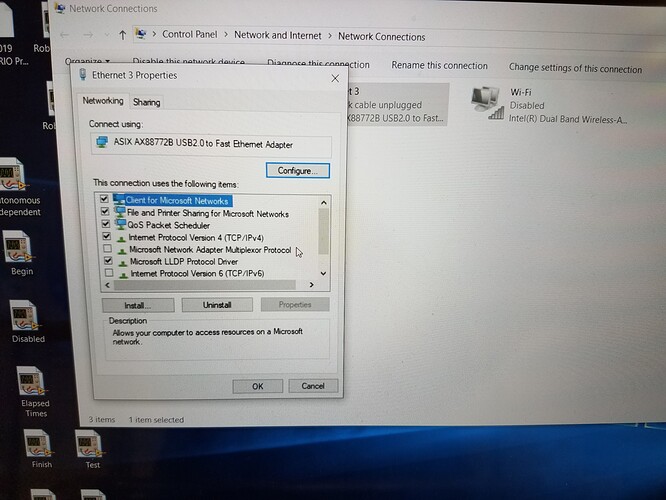Confirm dialog with OK button
This screenshot has width=666, height=500.
pos(258,386)
